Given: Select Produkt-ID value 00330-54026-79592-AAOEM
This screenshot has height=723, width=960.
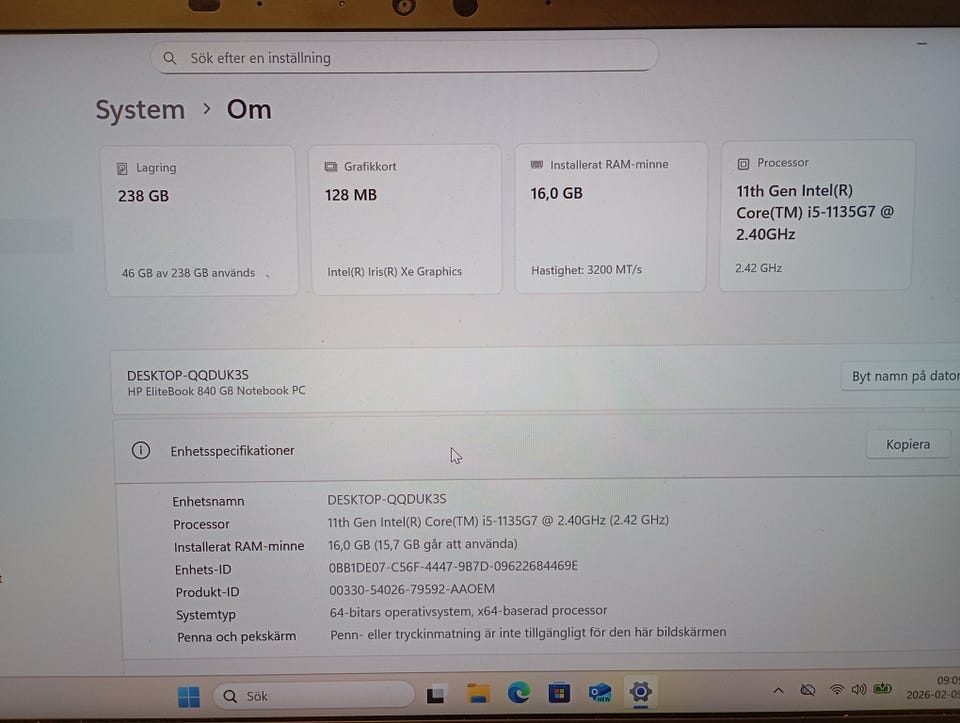Looking at the screenshot, I should (x=412, y=589).
